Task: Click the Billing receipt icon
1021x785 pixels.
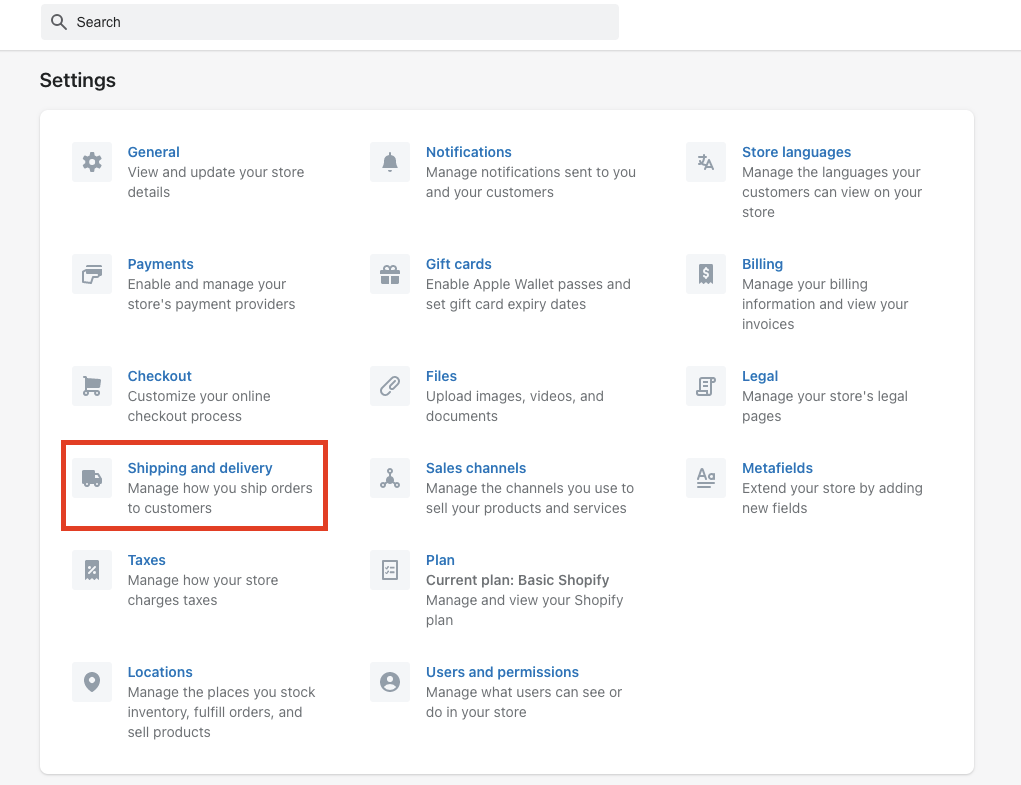Action: [706, 274]
